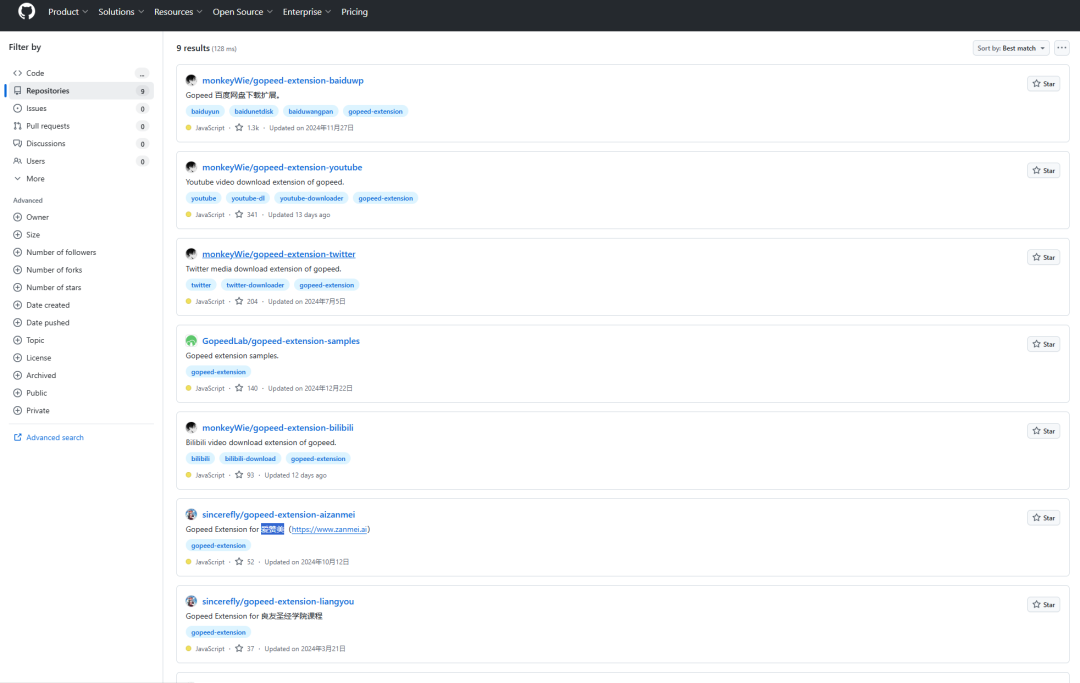Star the gopeed-extension-bilibili repository
This screenshot has width=1080, height=683.
tap(1043, 430)
